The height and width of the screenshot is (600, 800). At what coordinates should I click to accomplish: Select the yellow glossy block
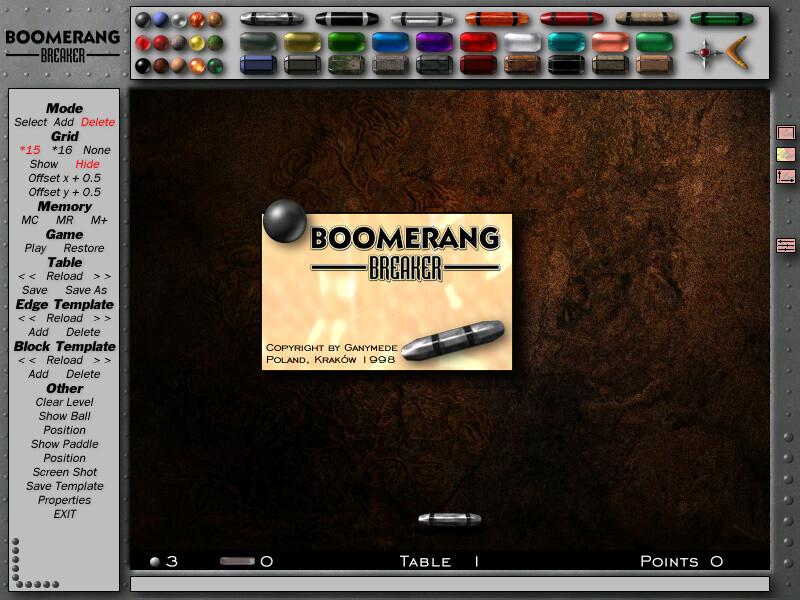(303, 42)
